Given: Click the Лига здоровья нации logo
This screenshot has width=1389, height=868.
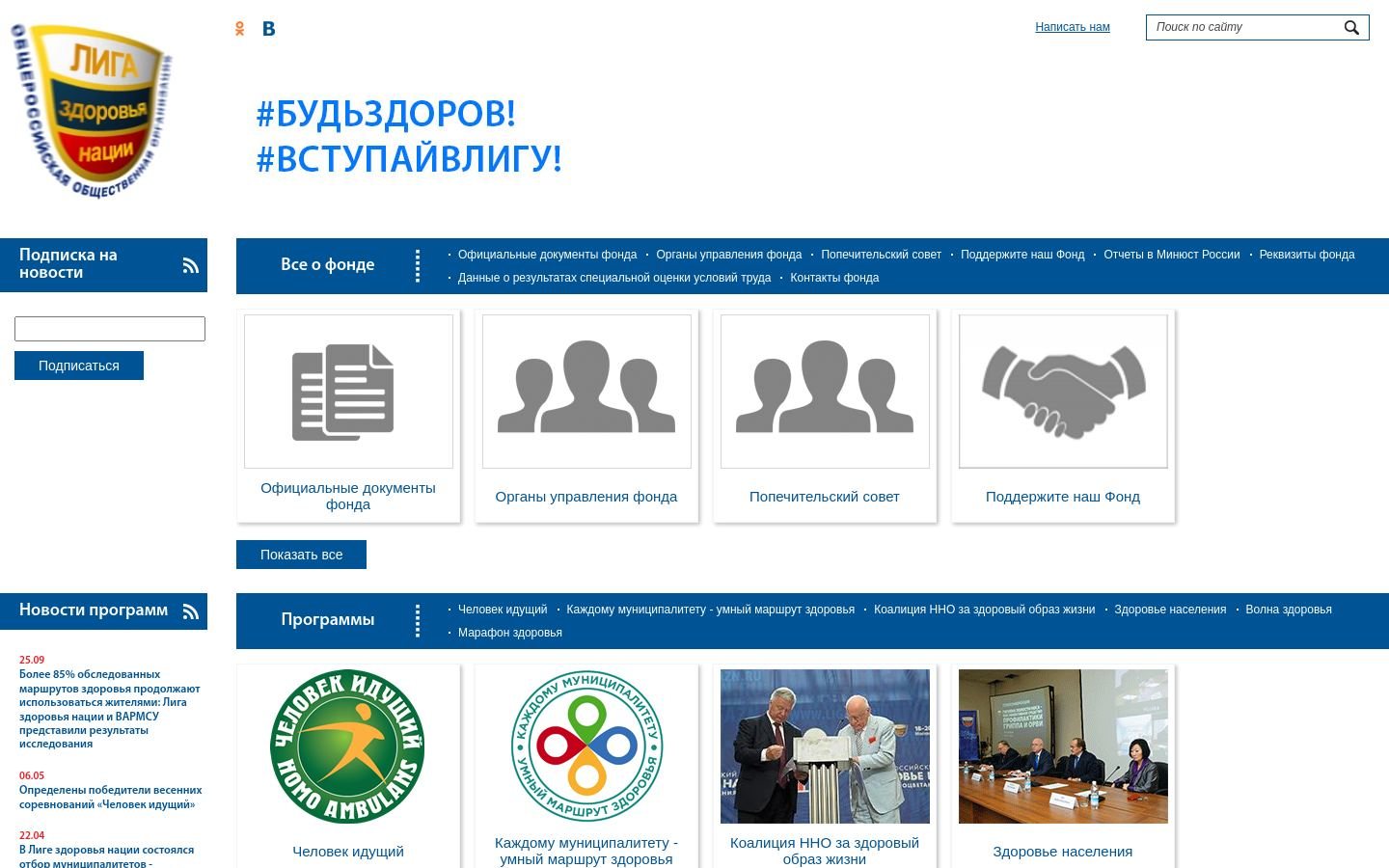Looking at the screenshot, I should (92, 111).
